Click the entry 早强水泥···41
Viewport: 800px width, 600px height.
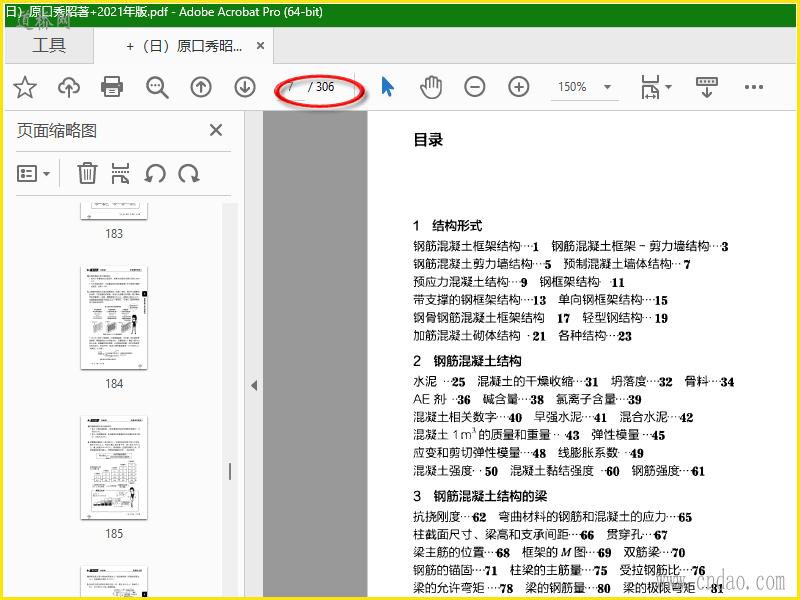[570, 417]
